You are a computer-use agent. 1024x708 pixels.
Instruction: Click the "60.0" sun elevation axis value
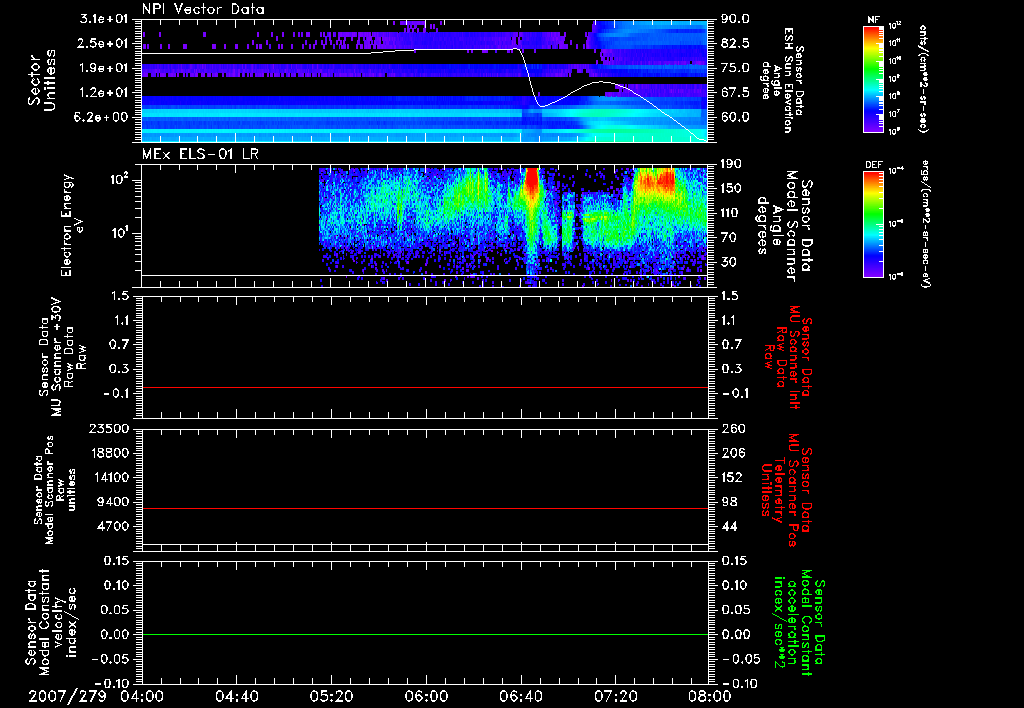(x=735, y=117)
